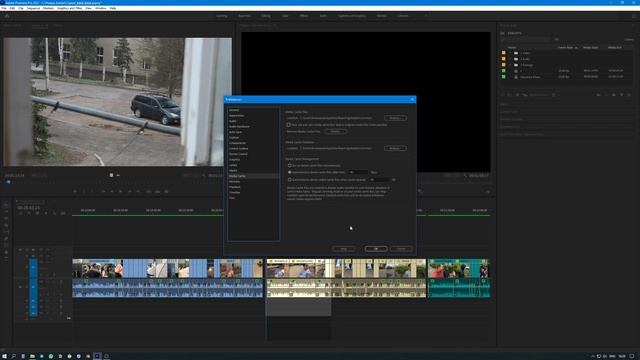Click the GB value field for cache size
This screenshot has width=640, height=360.
click(379, 180)
